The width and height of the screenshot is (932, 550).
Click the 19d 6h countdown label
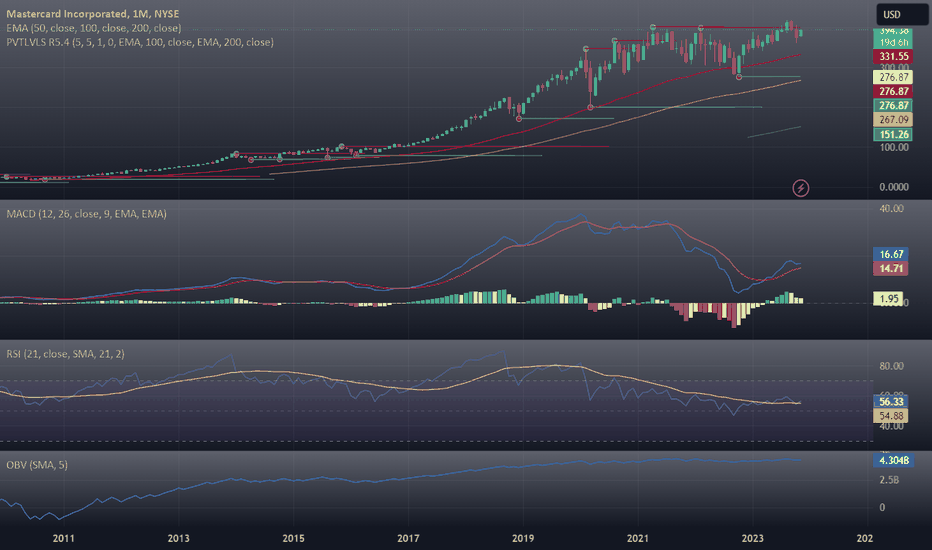point(893,42)
